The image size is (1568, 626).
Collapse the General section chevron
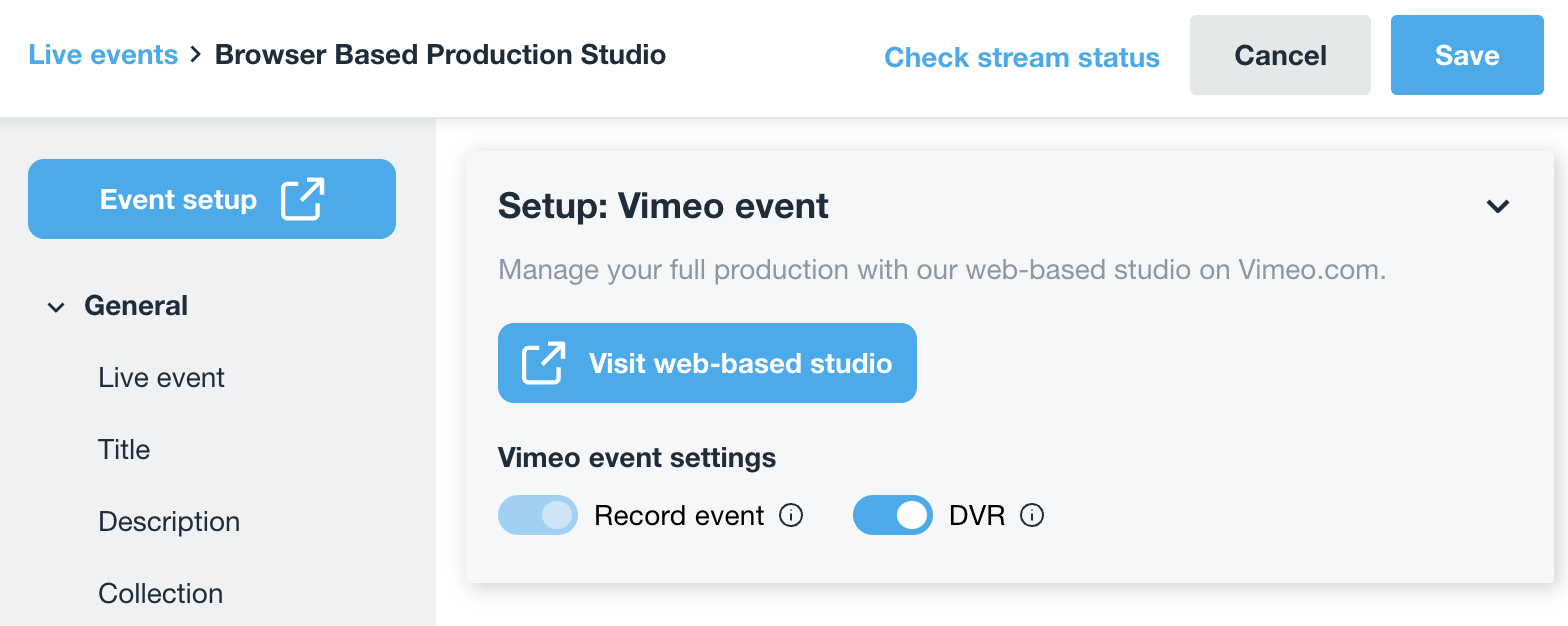tap(56, 307)
